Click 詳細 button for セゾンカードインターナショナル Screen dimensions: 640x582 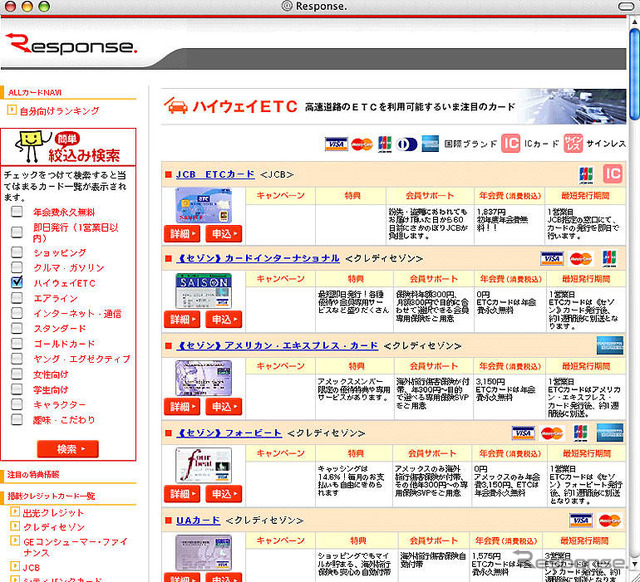pos(182,319)
